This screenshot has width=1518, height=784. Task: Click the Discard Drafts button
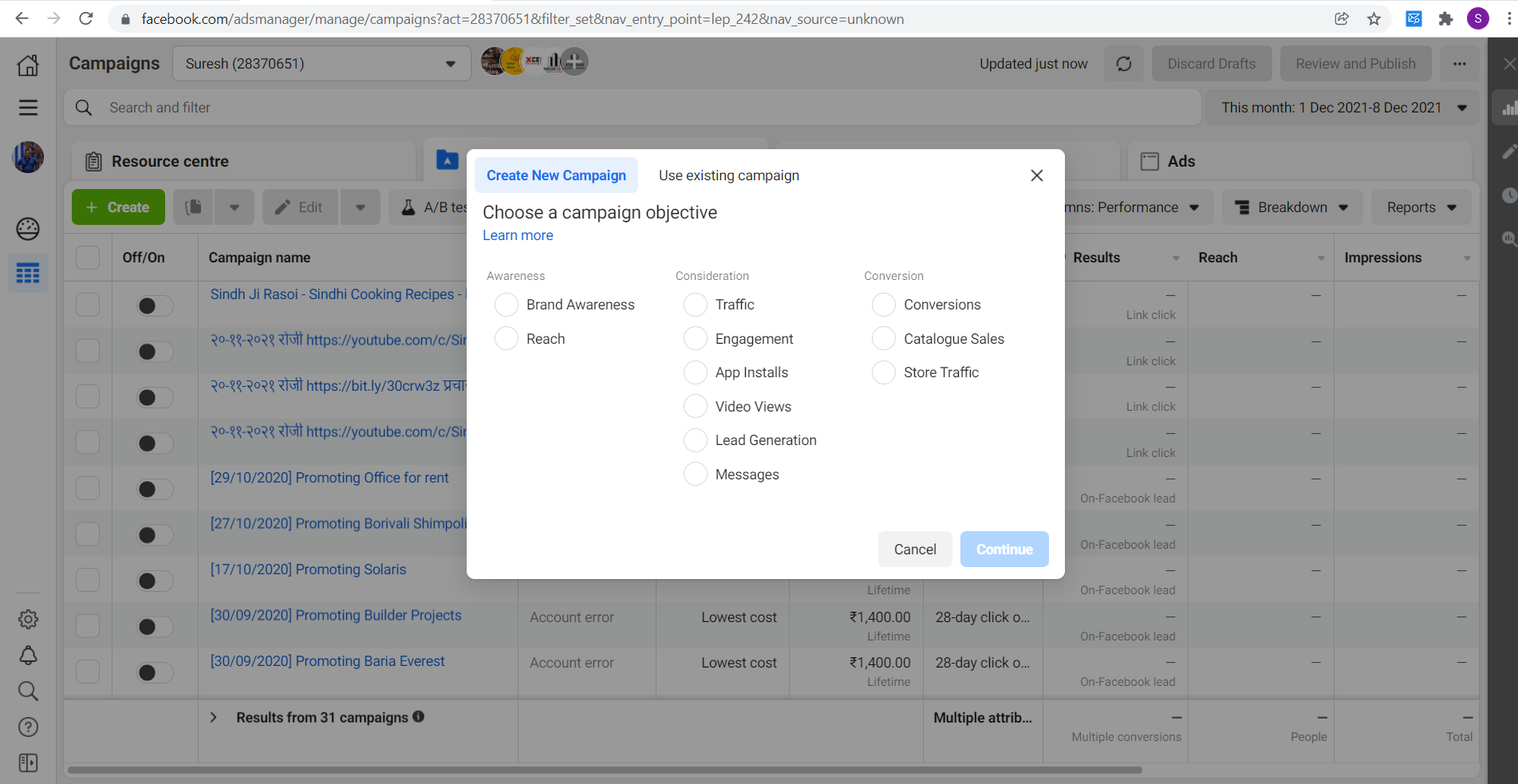(1212, 64)
